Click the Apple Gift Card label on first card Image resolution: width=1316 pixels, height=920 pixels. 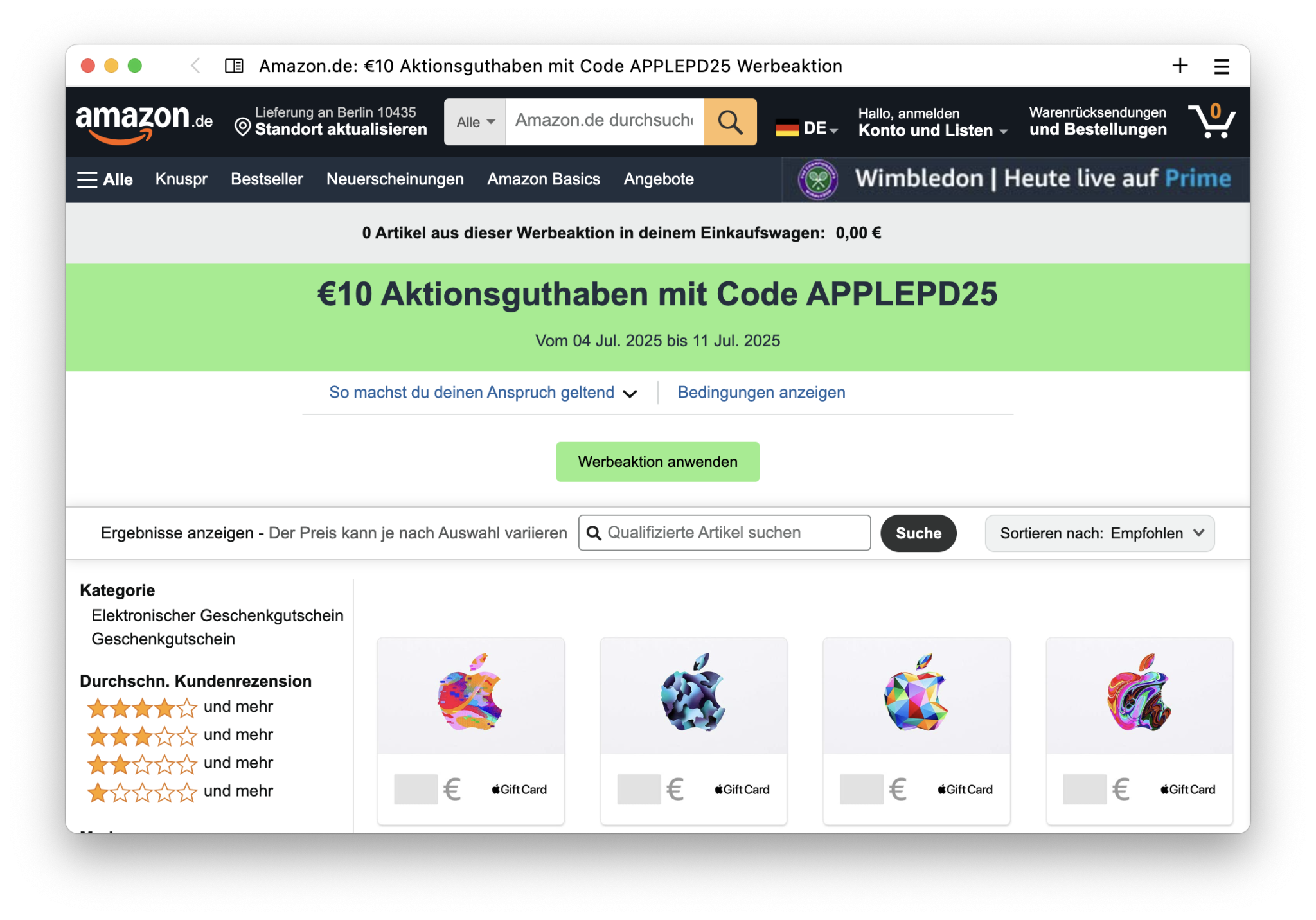tap(519, 790)
